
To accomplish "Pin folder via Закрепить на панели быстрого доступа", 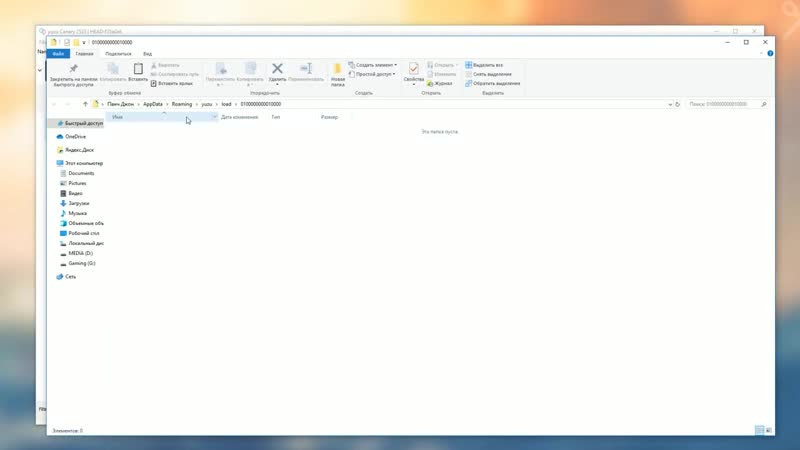I will [73, 75].
